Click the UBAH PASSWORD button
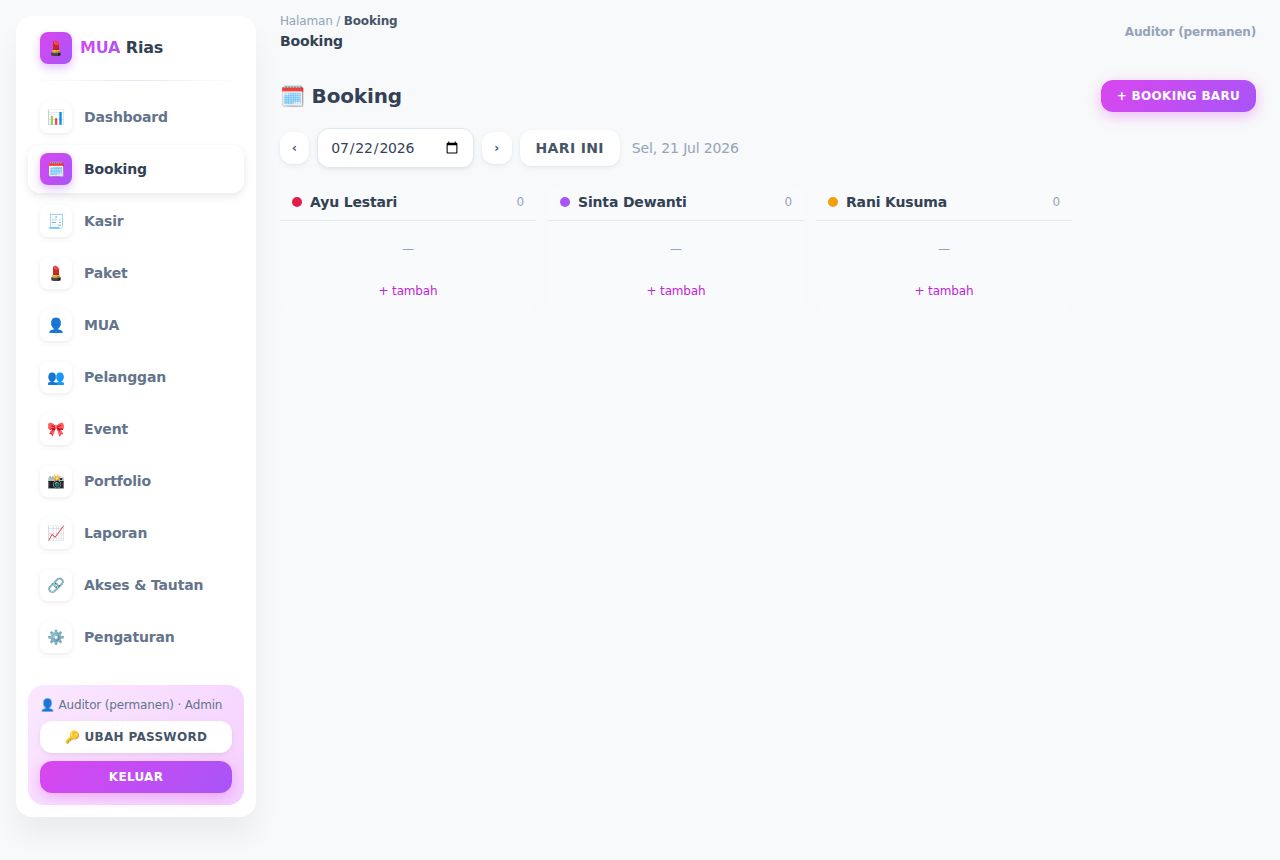 [136, 737]
